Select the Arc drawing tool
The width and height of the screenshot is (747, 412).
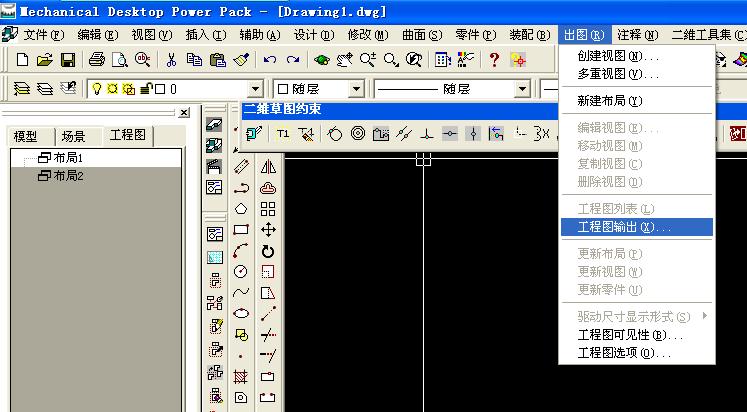tap(241, 251)
